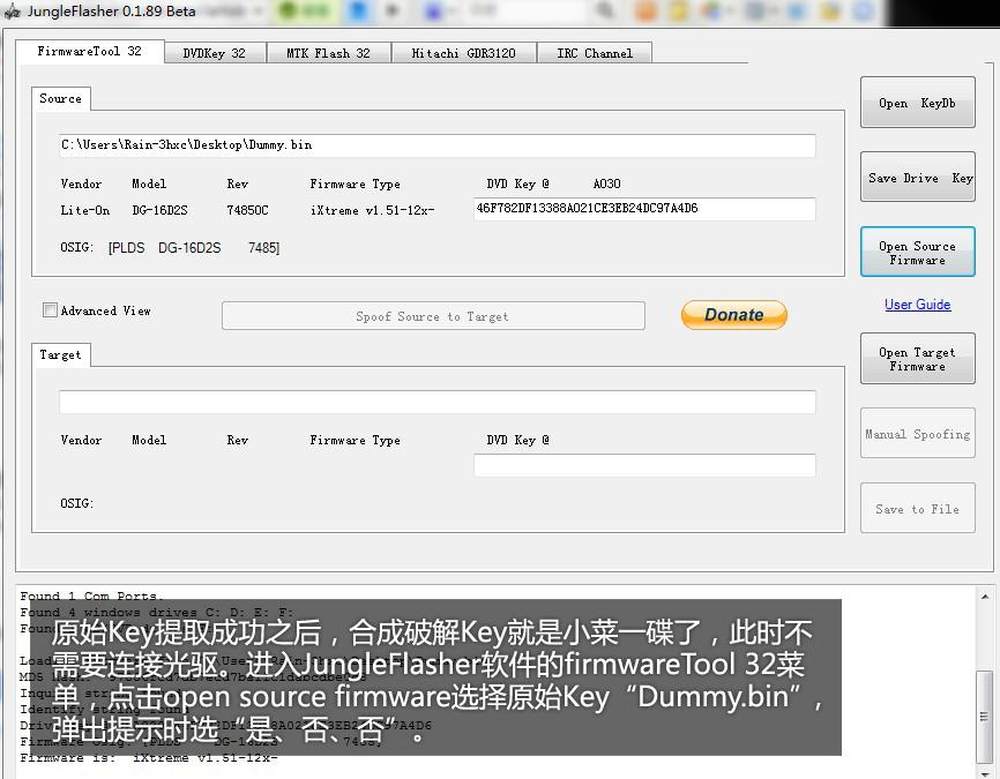
Task: Click the Manual Spoofing button
Action: coord(917,434)
